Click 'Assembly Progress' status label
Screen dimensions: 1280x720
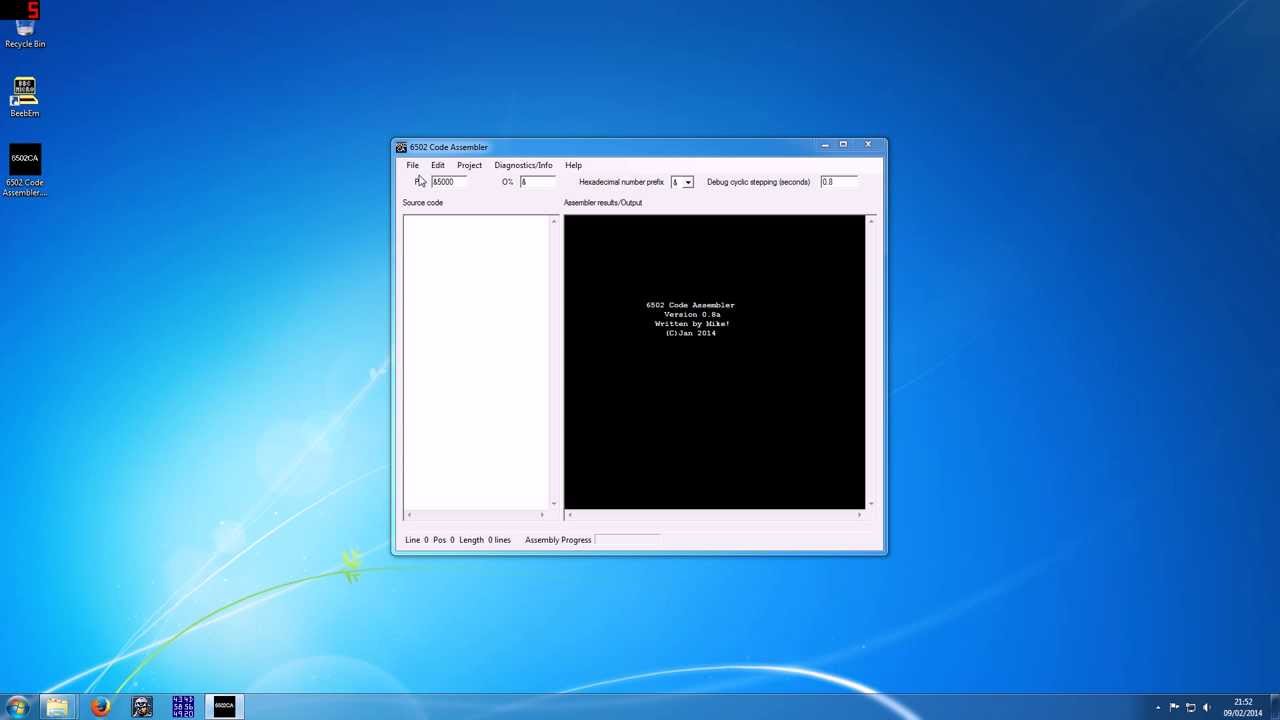558,540
